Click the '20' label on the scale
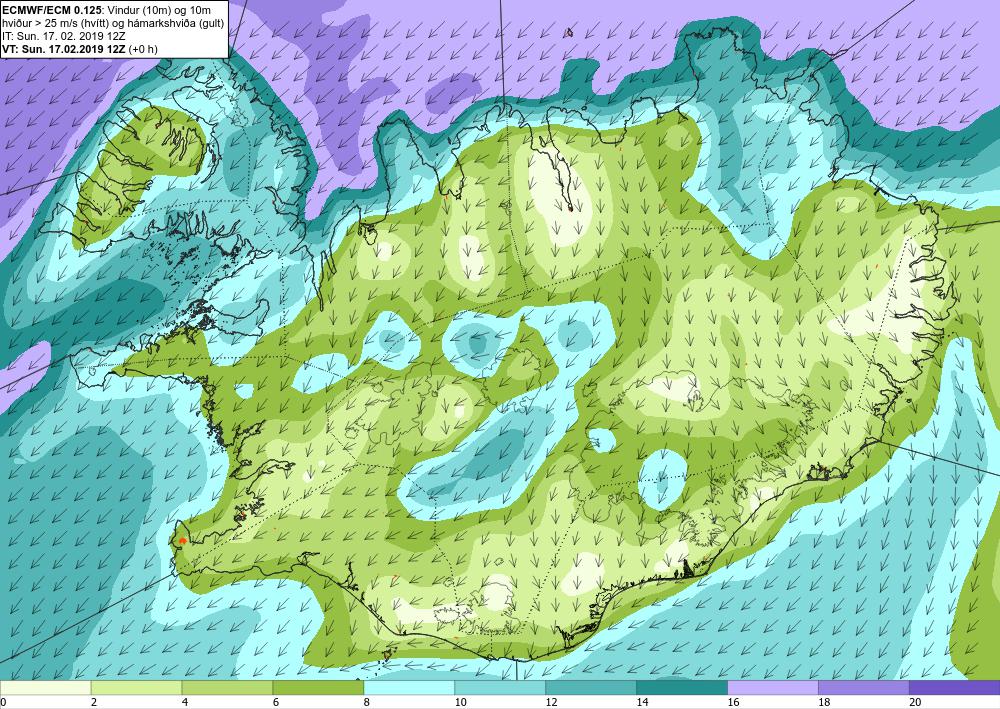 coord(915,702)
